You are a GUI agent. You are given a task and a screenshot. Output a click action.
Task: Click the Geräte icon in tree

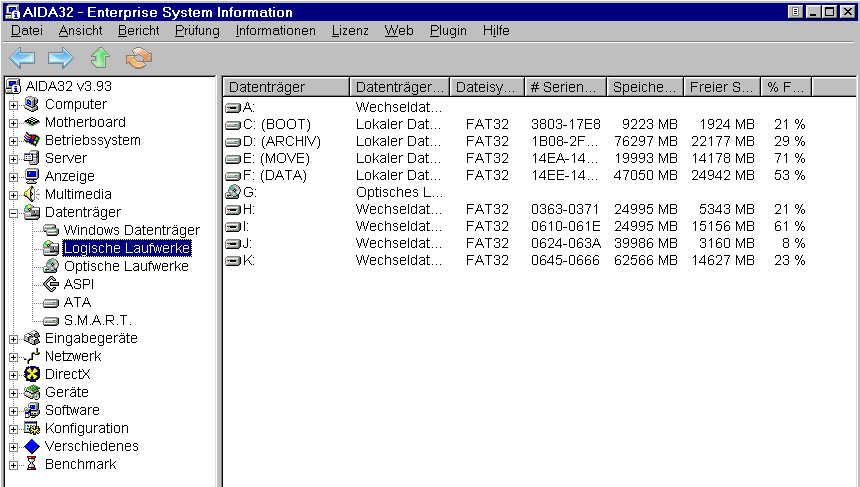coord(32,392)
